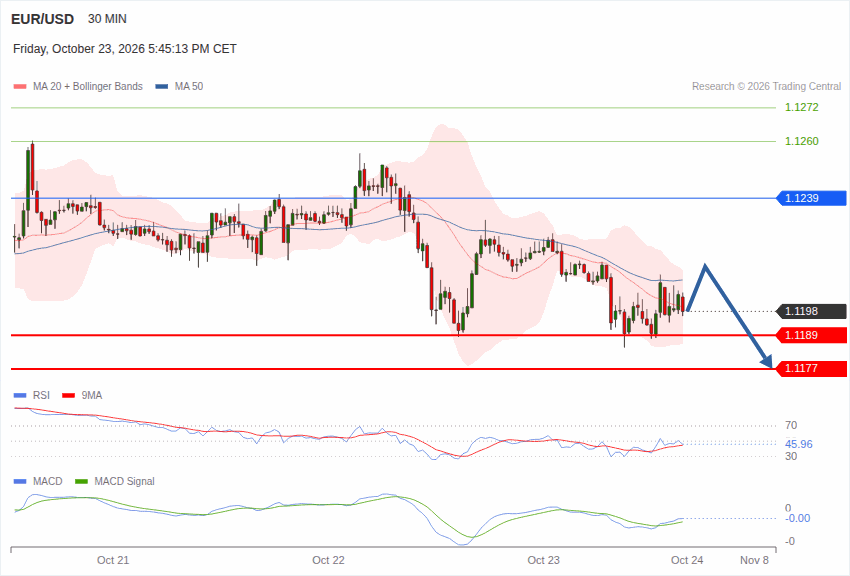
Task: Click the black 1.1198 current price tag
Action: pyautogui.click(x=812, y=312)
